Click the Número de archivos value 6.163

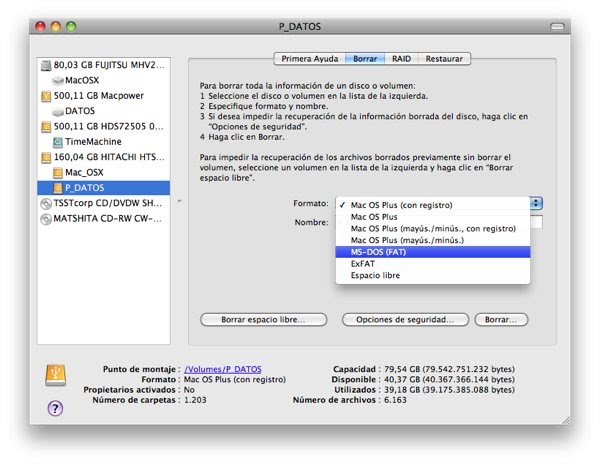[395, 400]
